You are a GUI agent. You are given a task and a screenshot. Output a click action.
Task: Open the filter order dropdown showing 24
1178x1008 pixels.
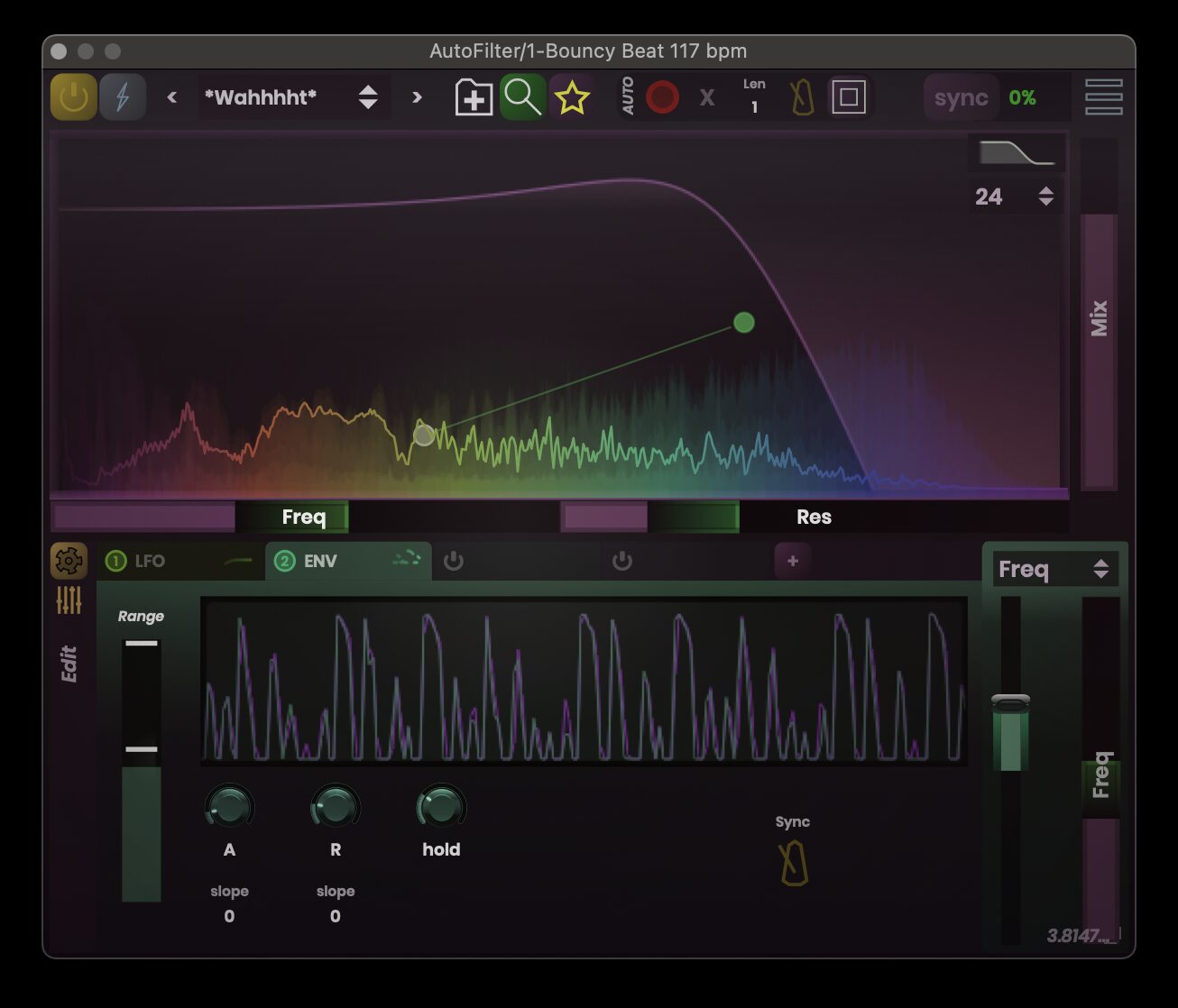[x=1015, y=196]
